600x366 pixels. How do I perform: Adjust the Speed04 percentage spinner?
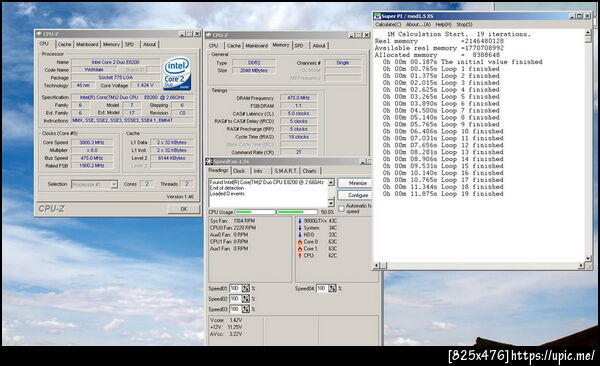click(x=332, y=288)
